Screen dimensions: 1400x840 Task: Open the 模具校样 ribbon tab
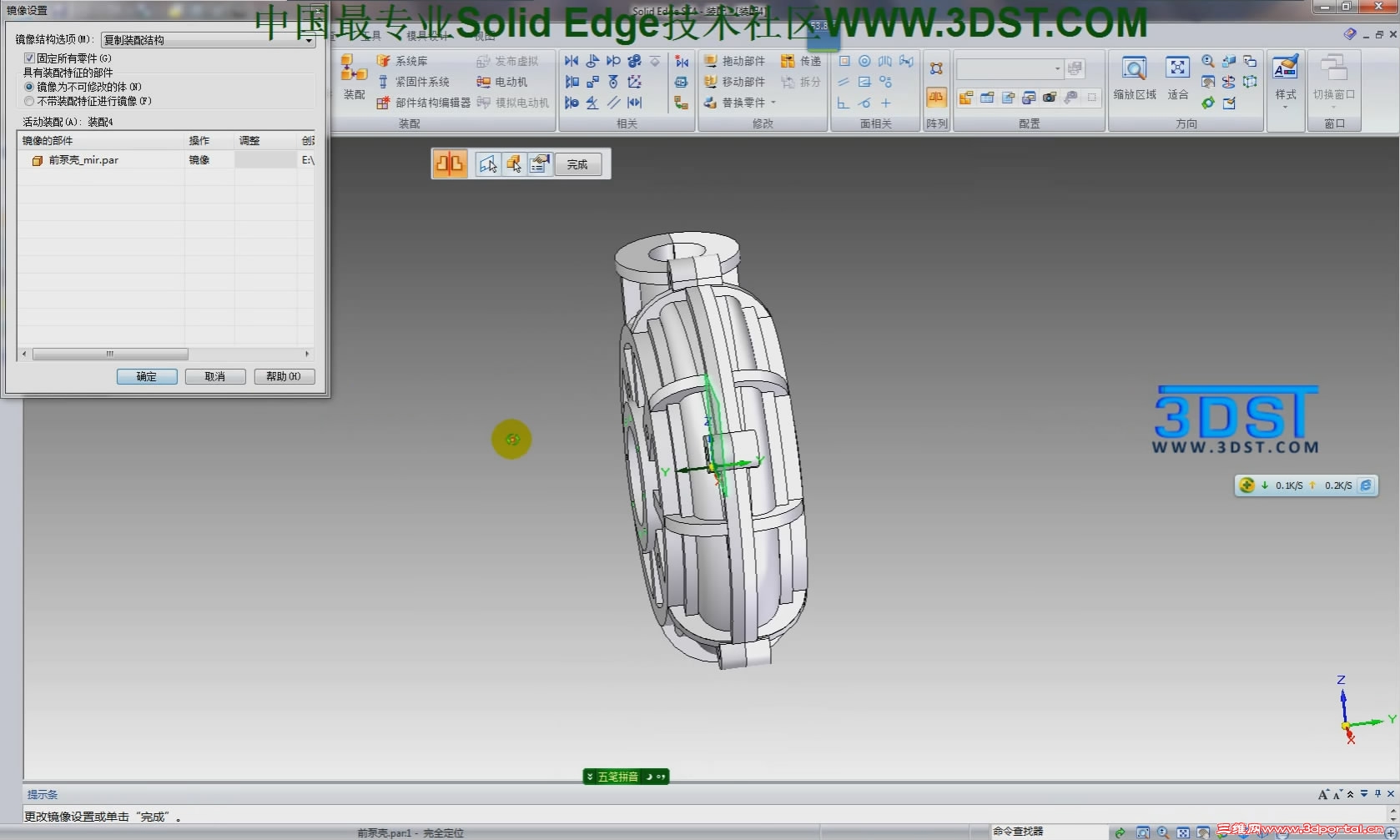pyautogui.click(x=428, y=36)
